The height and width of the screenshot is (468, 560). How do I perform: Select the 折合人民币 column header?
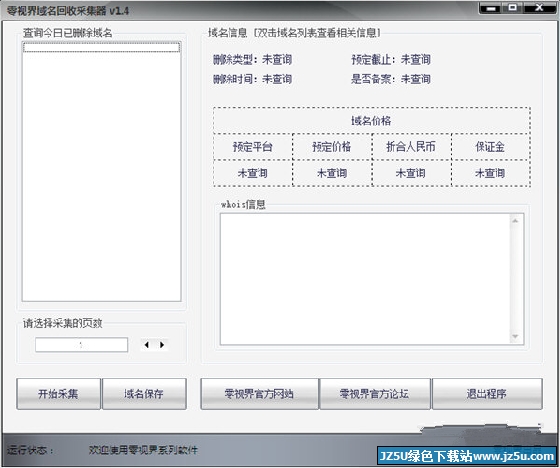coord(411,147)
